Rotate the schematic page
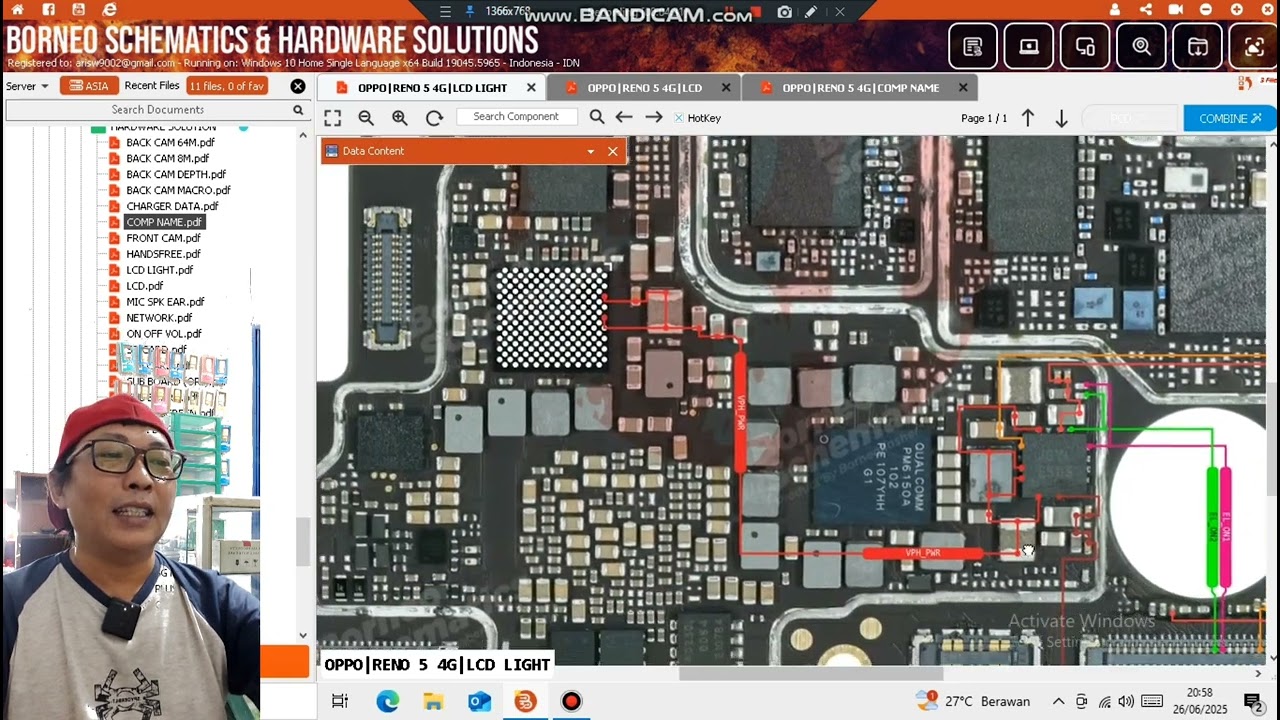The image size is (1280, 720). pos(434,118)
